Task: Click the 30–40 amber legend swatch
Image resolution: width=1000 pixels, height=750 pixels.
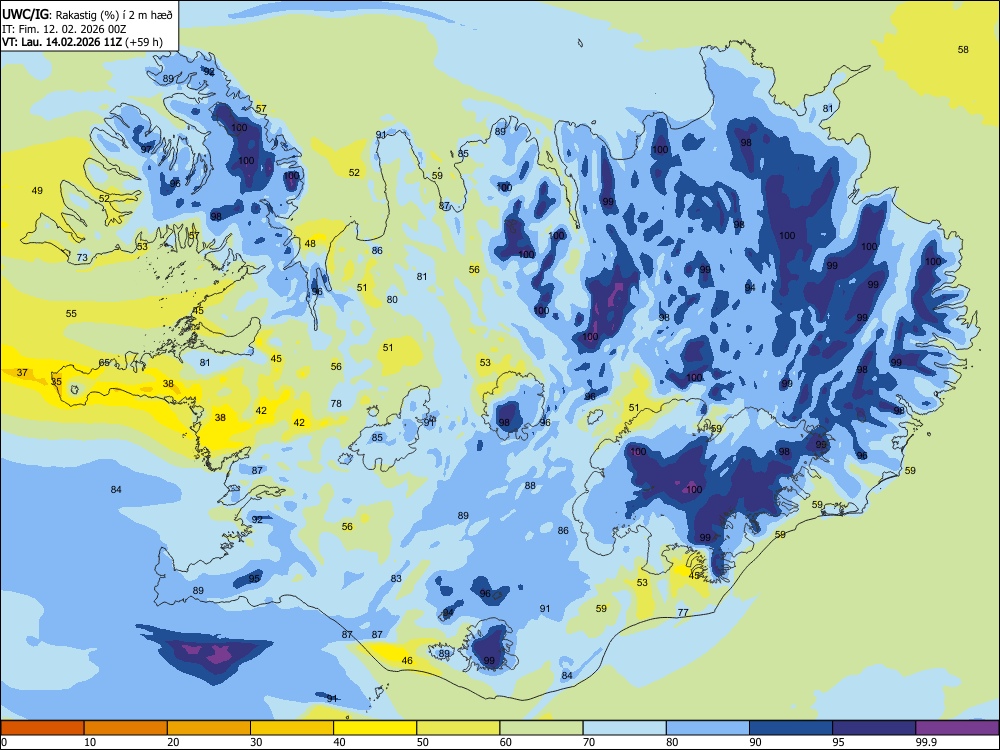Action: 292,728
